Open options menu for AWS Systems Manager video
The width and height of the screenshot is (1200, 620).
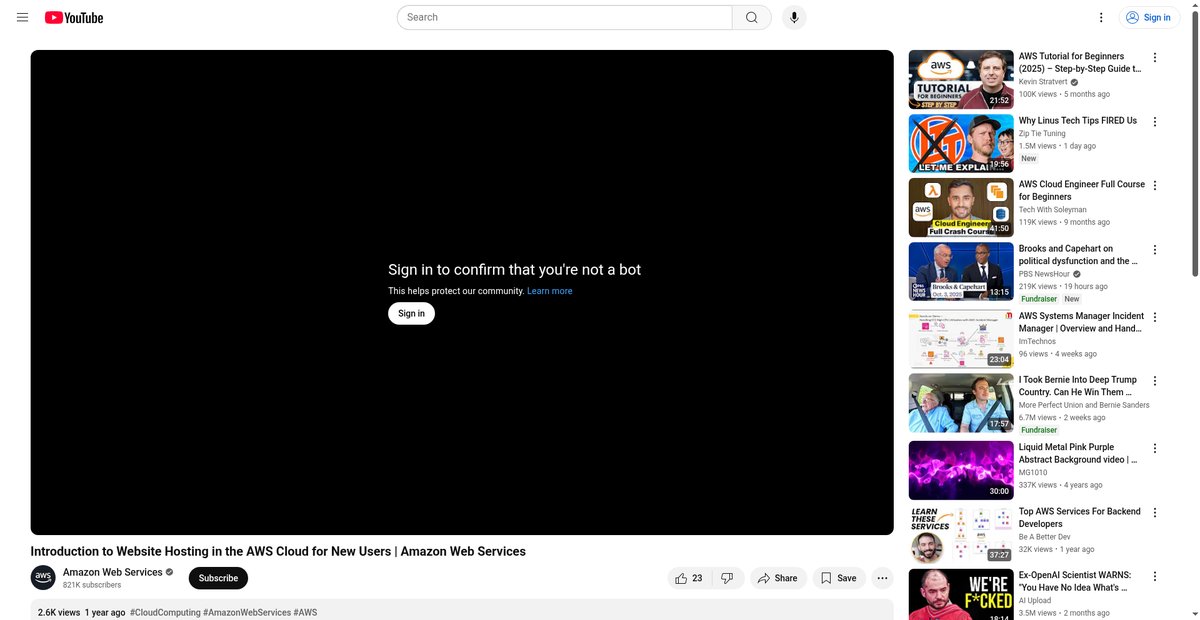(x=1155, y=317)
